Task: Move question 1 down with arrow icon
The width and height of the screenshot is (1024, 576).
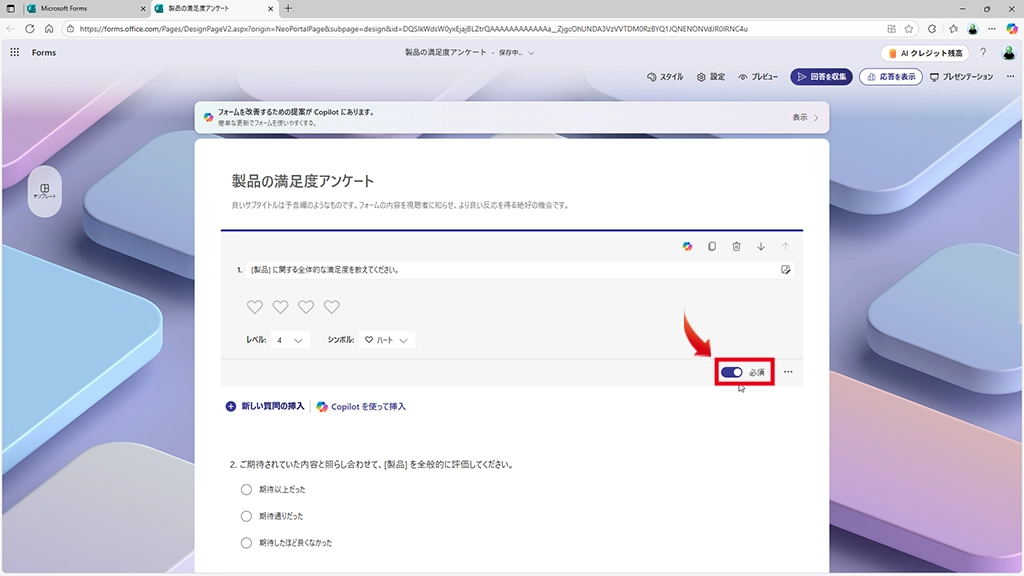Action: 761,246
